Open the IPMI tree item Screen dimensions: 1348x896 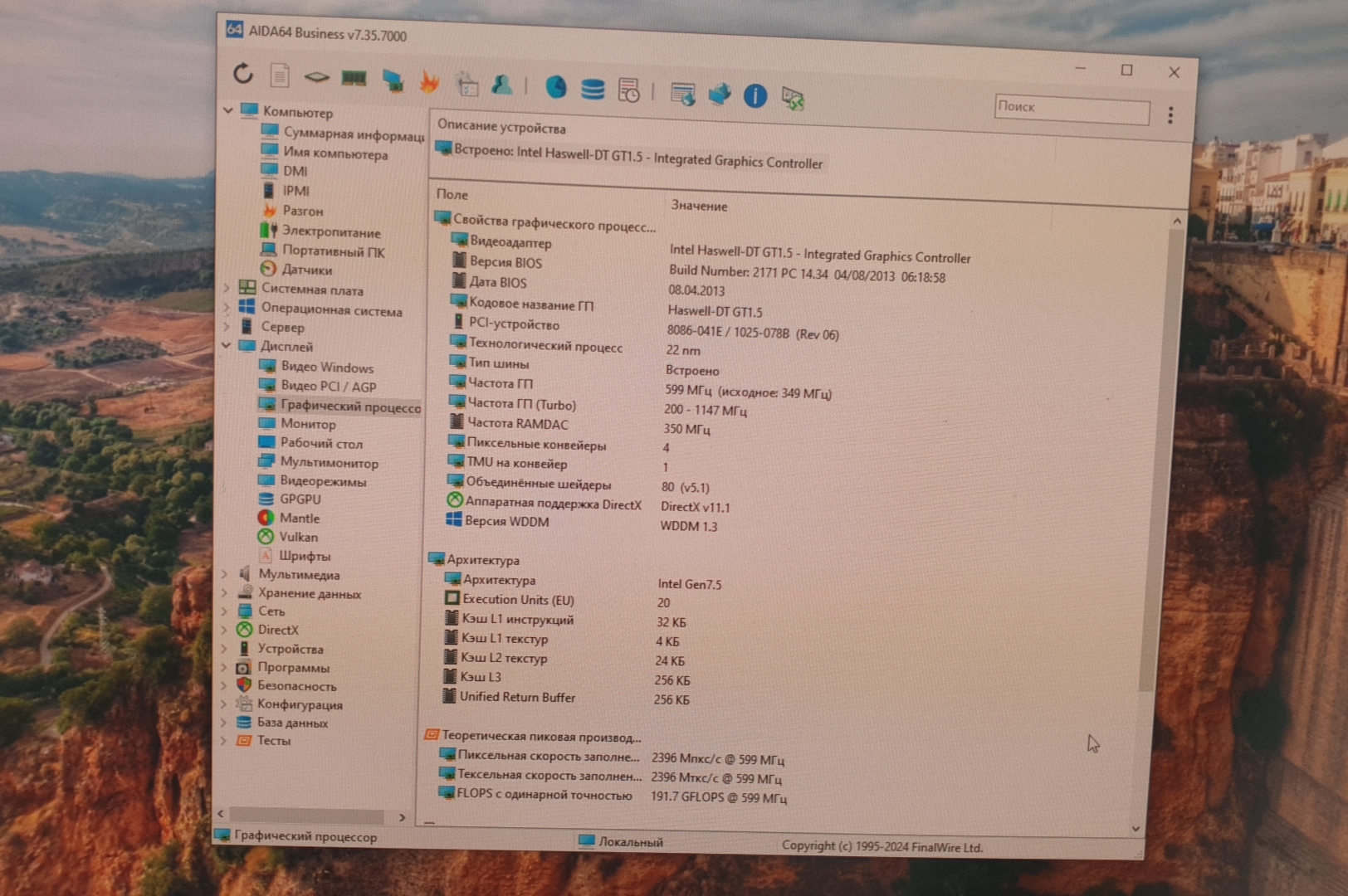click(285, 190)
